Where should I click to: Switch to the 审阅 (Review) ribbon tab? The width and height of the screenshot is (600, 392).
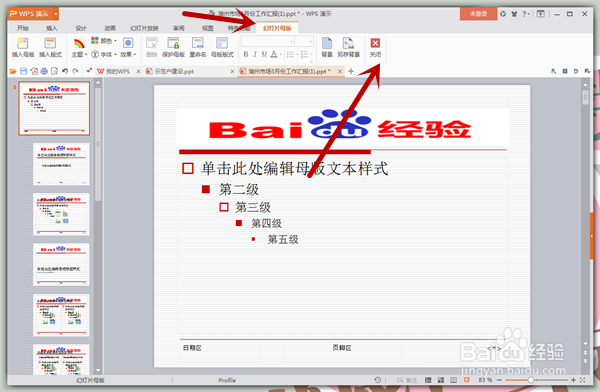[x=179, y=28]
